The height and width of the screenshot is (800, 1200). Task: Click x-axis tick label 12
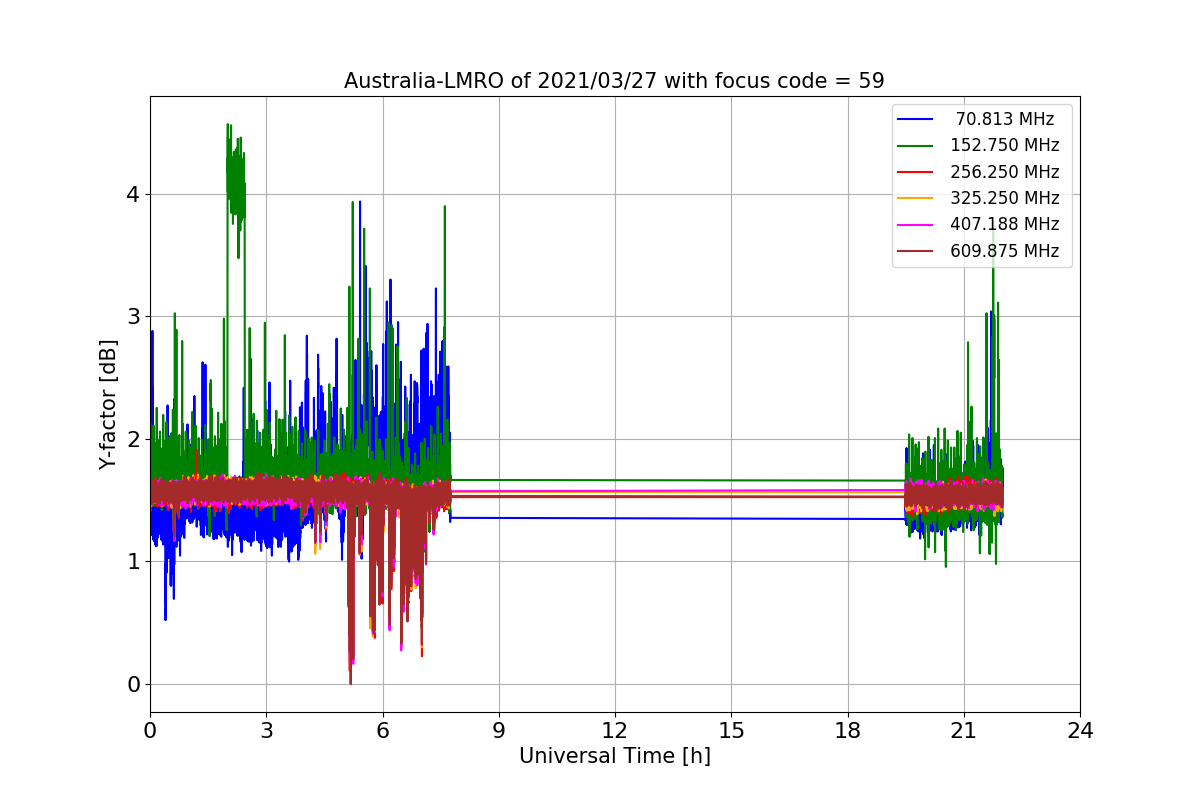pyautogui.click(x=614, y=730)
